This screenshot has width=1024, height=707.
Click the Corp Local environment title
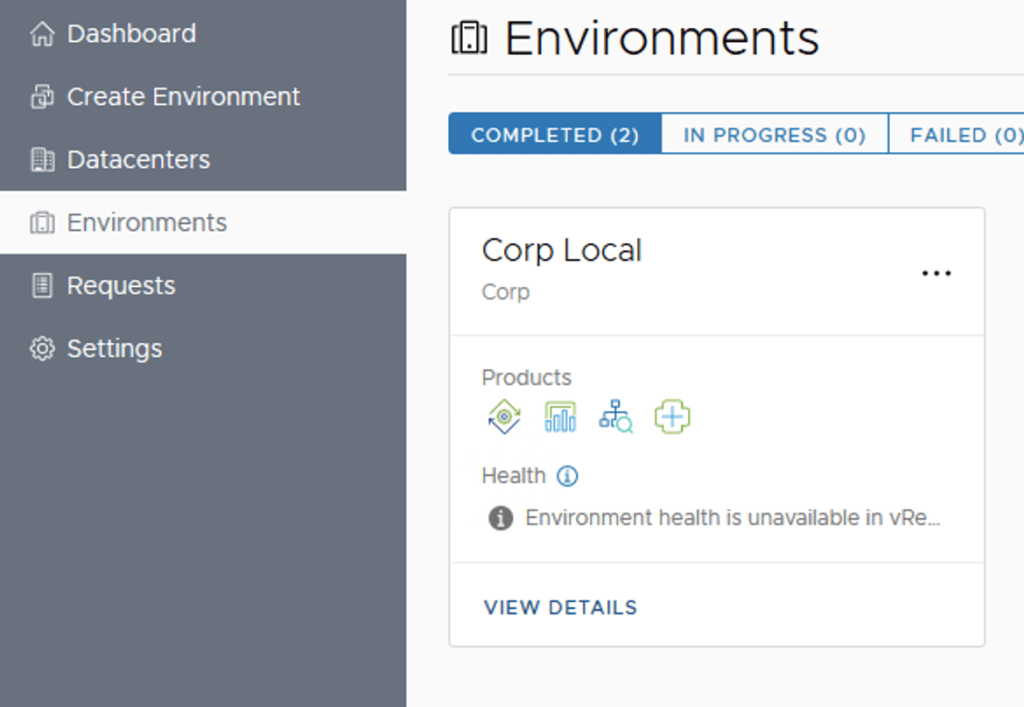pos(561,250)
